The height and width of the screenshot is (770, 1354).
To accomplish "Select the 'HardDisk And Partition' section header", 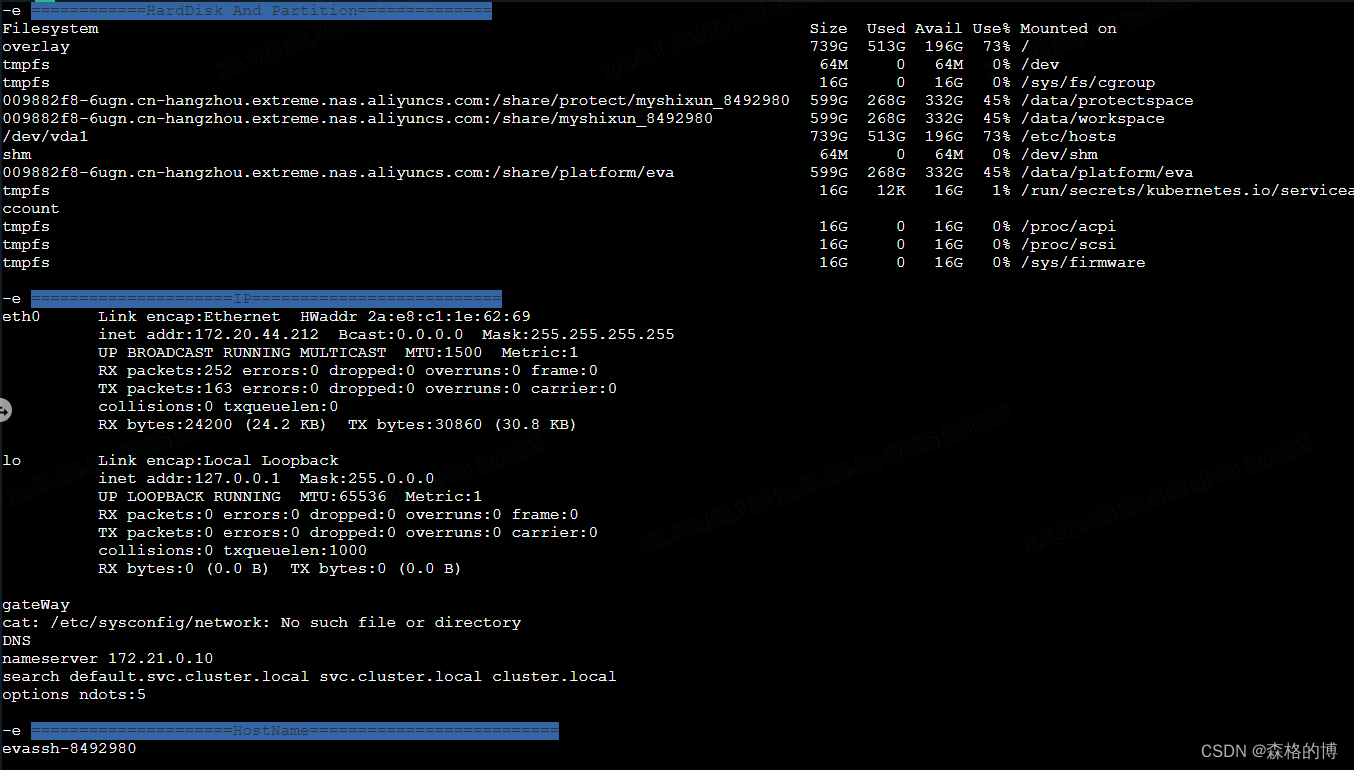I will click(261, 11).
